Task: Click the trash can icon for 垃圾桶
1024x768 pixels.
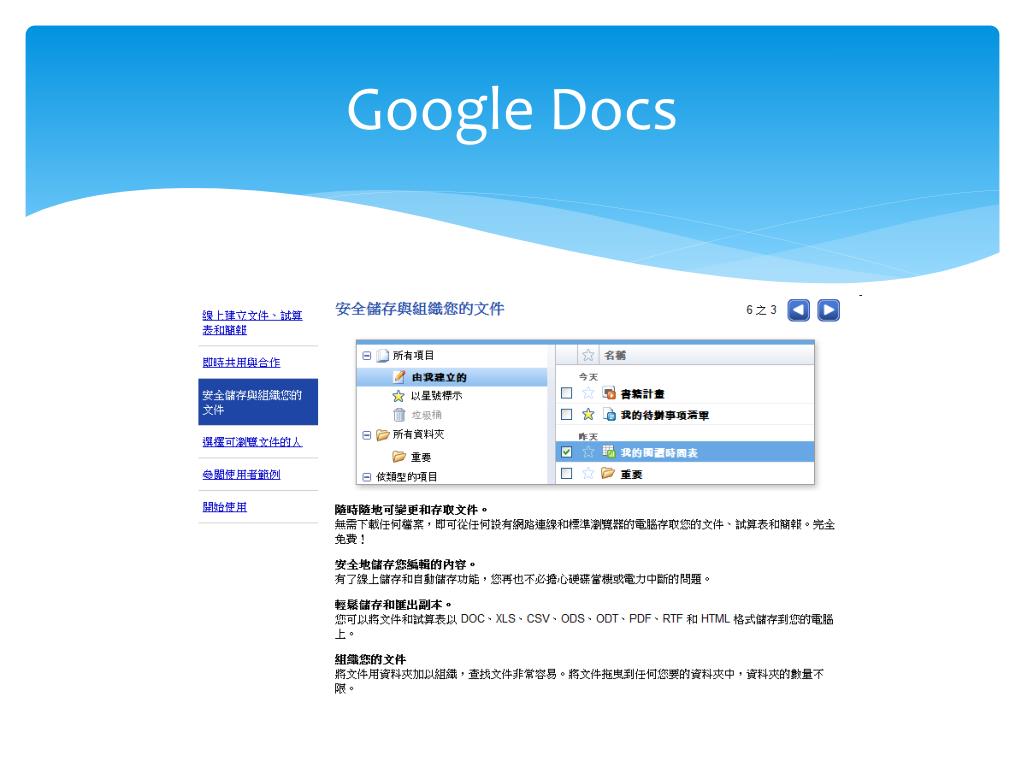Action: click(x=399, y=415)
